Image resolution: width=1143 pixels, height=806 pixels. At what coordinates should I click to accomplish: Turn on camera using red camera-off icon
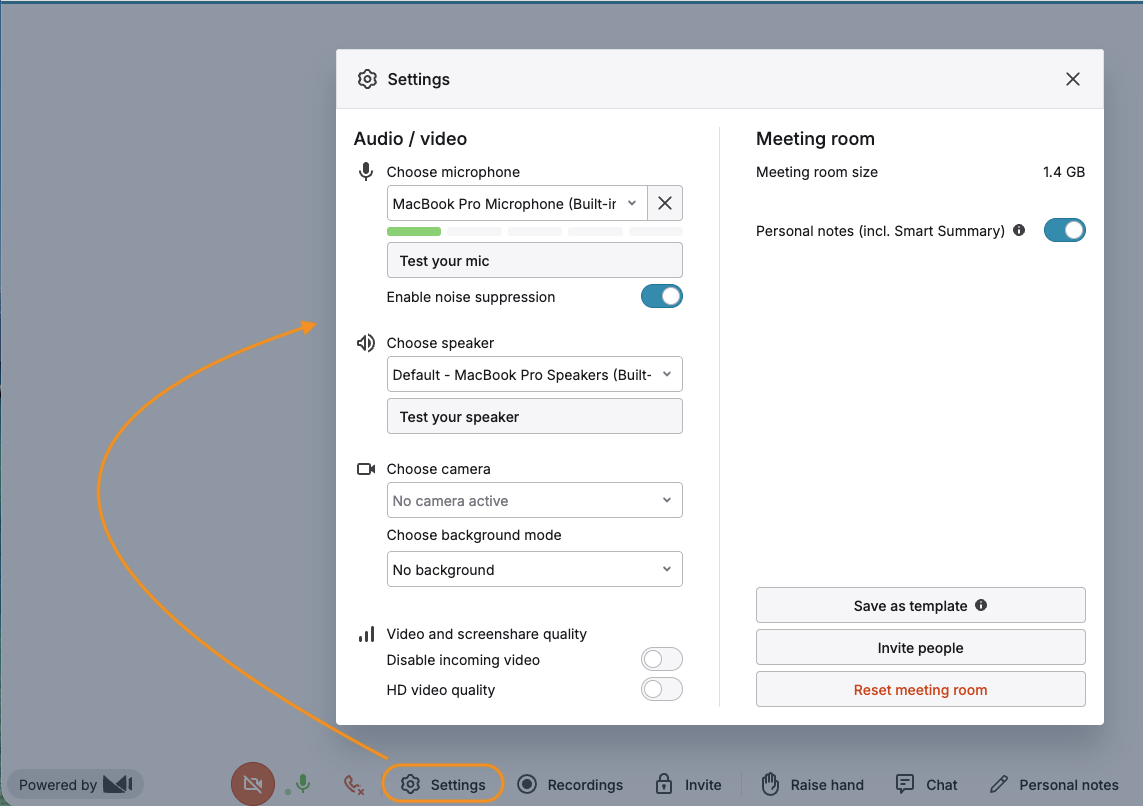[x=252, y=784]
